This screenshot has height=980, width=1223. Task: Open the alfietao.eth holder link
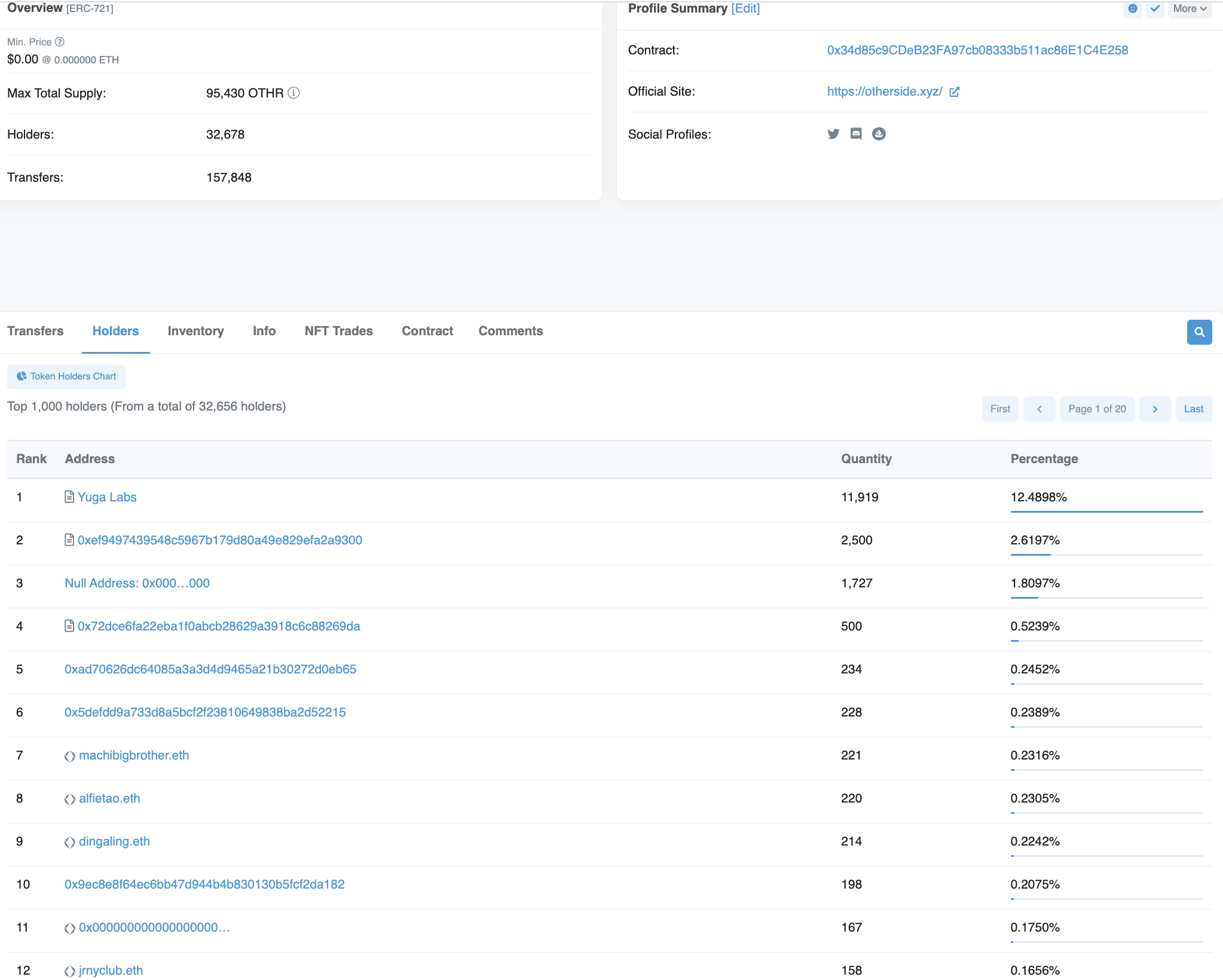(109, 798)
